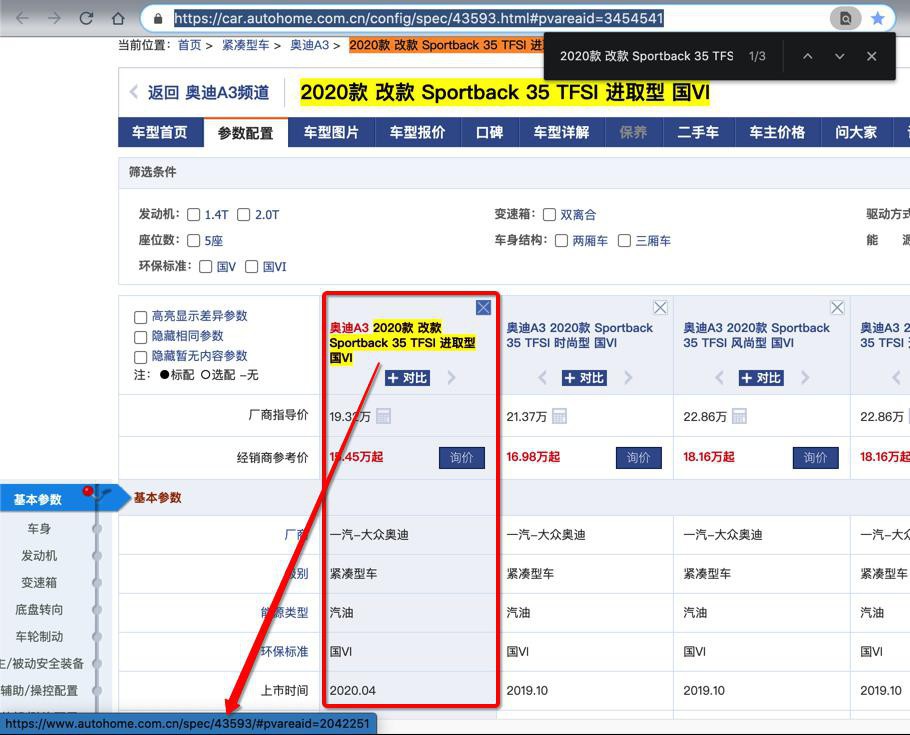Open the calculator icon beside 22.86万 in 风尚型 column
This screenshot has width=910, height=735.
(739, 416)
